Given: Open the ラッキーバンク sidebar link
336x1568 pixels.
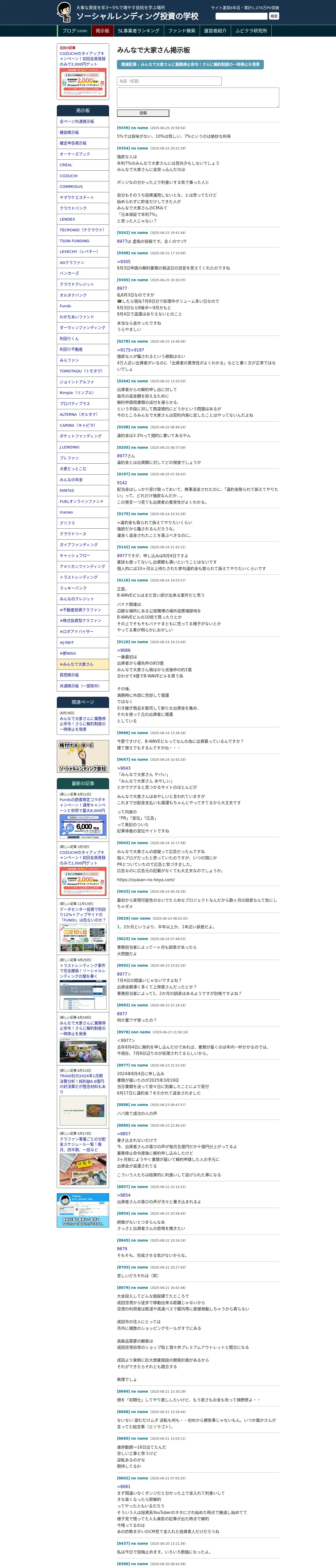Looking at the screenshot, I should coord(83,588).
